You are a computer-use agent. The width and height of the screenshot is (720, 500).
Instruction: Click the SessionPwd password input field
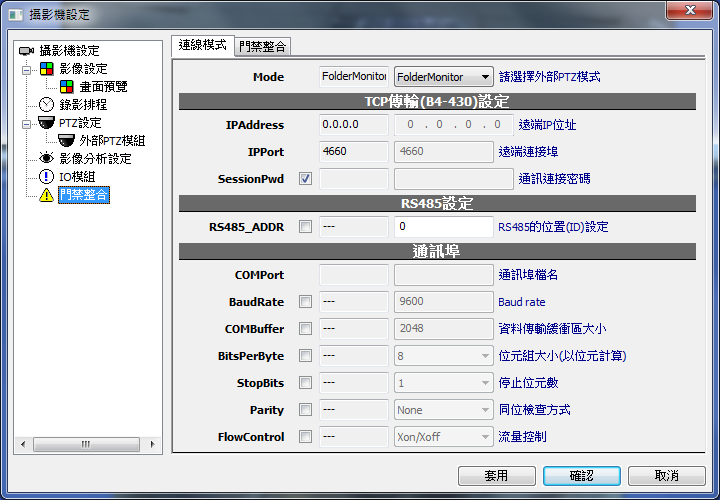(x=454, y=179)
